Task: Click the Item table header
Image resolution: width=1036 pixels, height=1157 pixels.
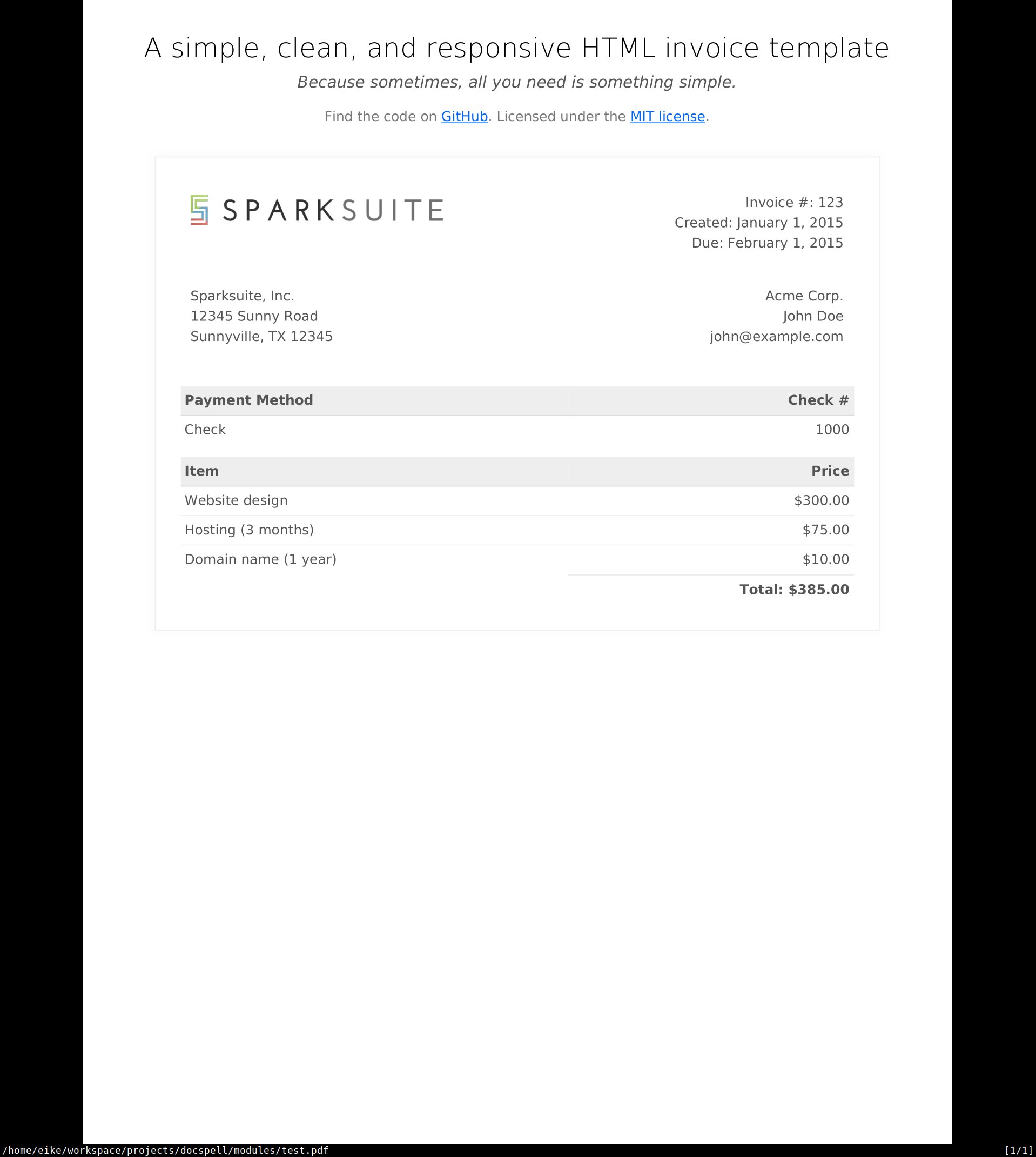Action: tap(201, 471)
